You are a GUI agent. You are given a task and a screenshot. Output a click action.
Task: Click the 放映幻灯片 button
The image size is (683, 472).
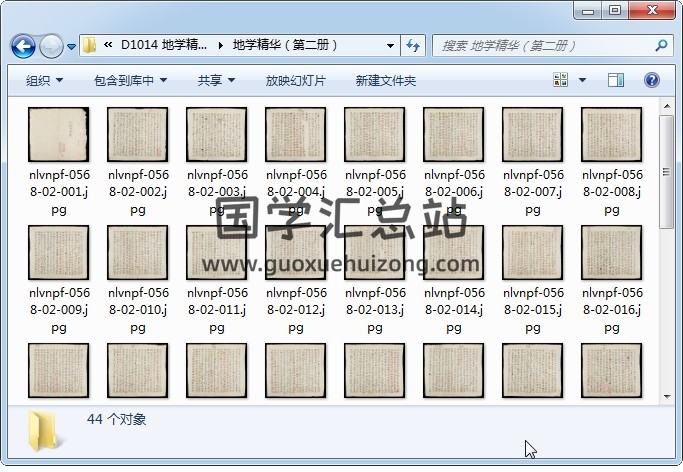point(295,80)
